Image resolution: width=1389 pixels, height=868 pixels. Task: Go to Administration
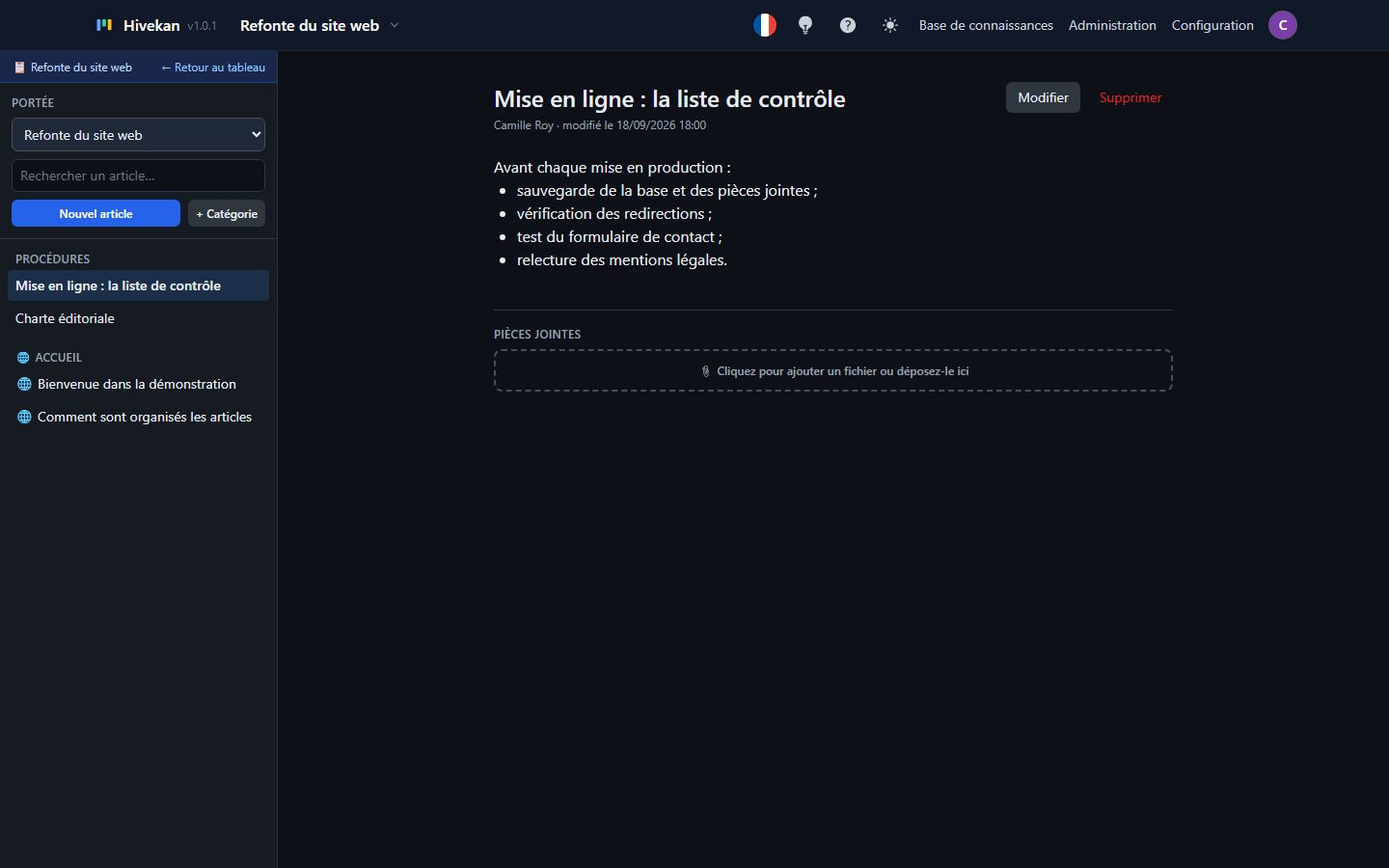(1112, 25)
